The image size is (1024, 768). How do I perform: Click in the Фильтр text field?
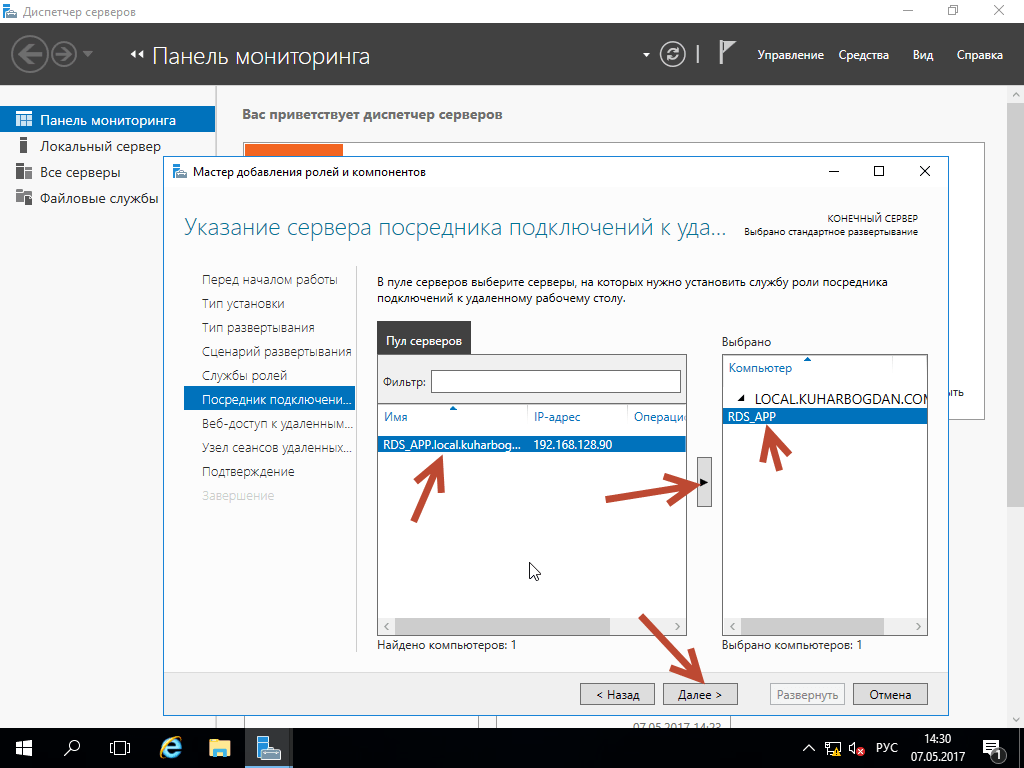click(x=555, y=382)
